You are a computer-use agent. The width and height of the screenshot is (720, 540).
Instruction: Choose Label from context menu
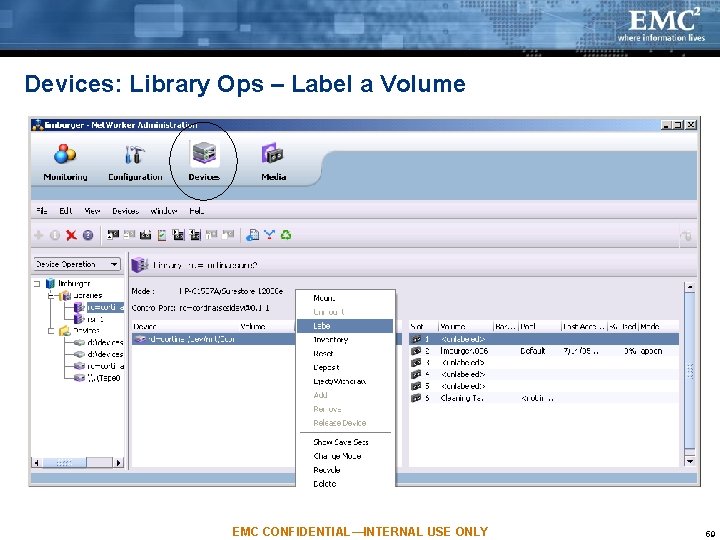point(345,326)
